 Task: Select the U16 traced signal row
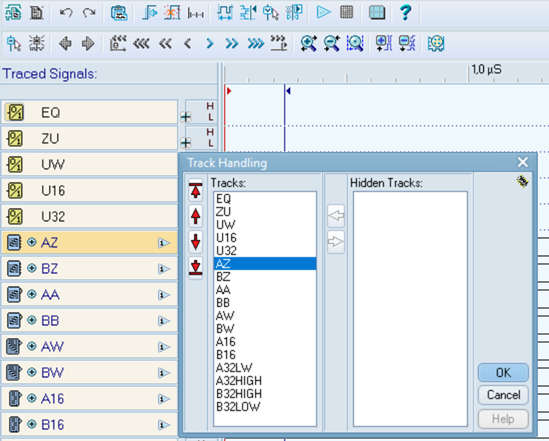coord(90,190)
